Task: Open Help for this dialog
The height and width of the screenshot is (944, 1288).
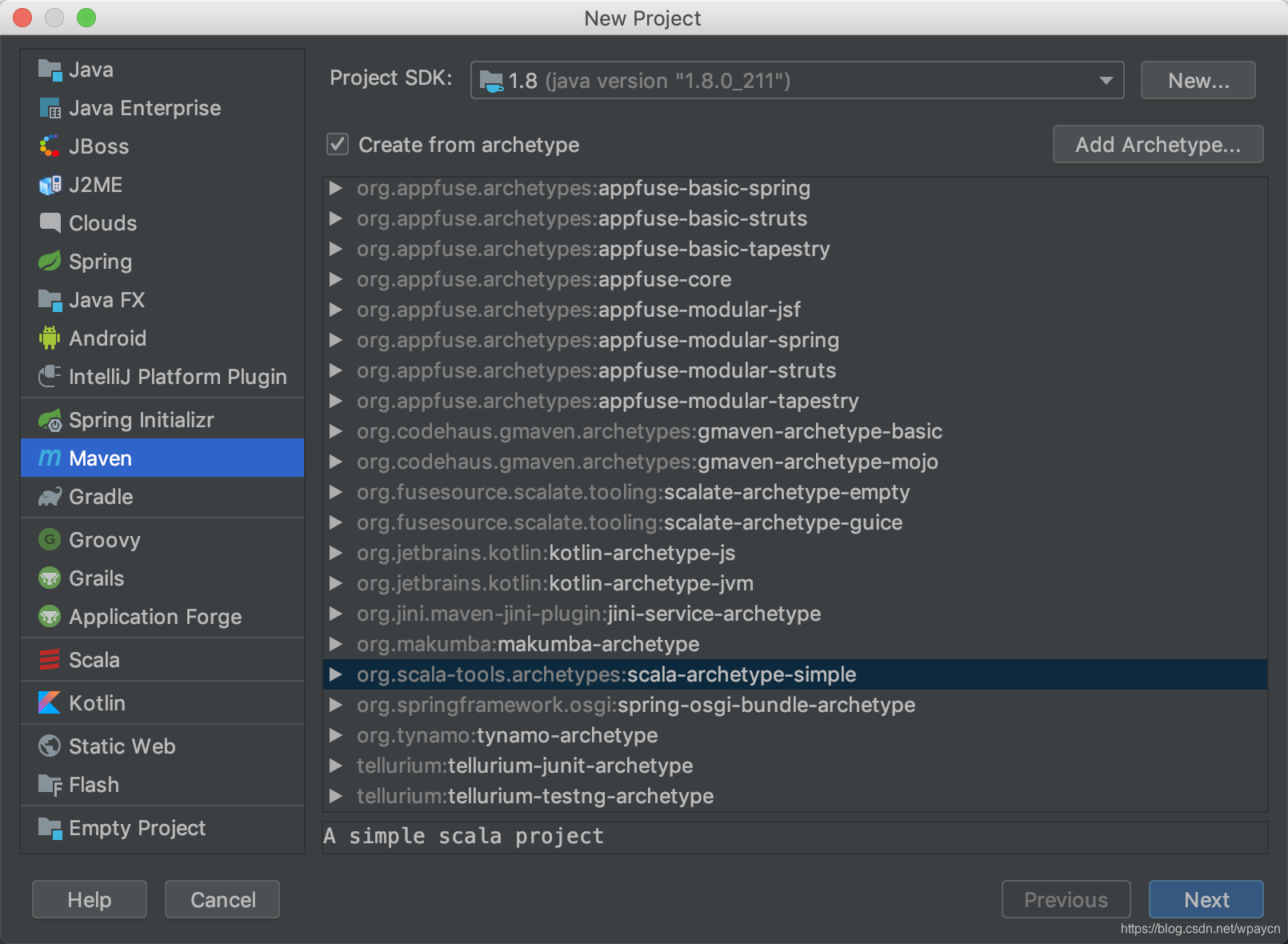Action: click(x=90, y=900)
